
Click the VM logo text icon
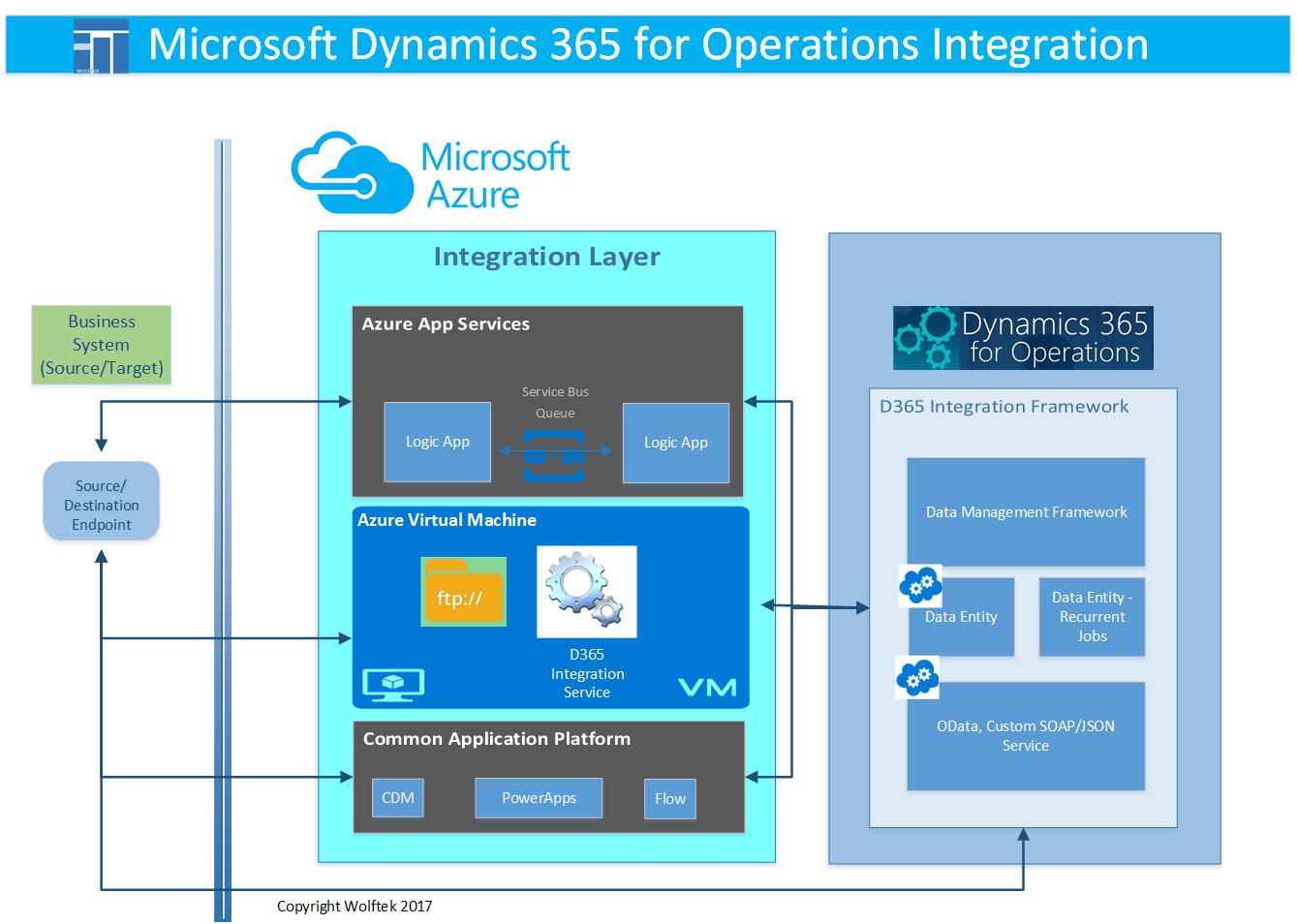707,688
